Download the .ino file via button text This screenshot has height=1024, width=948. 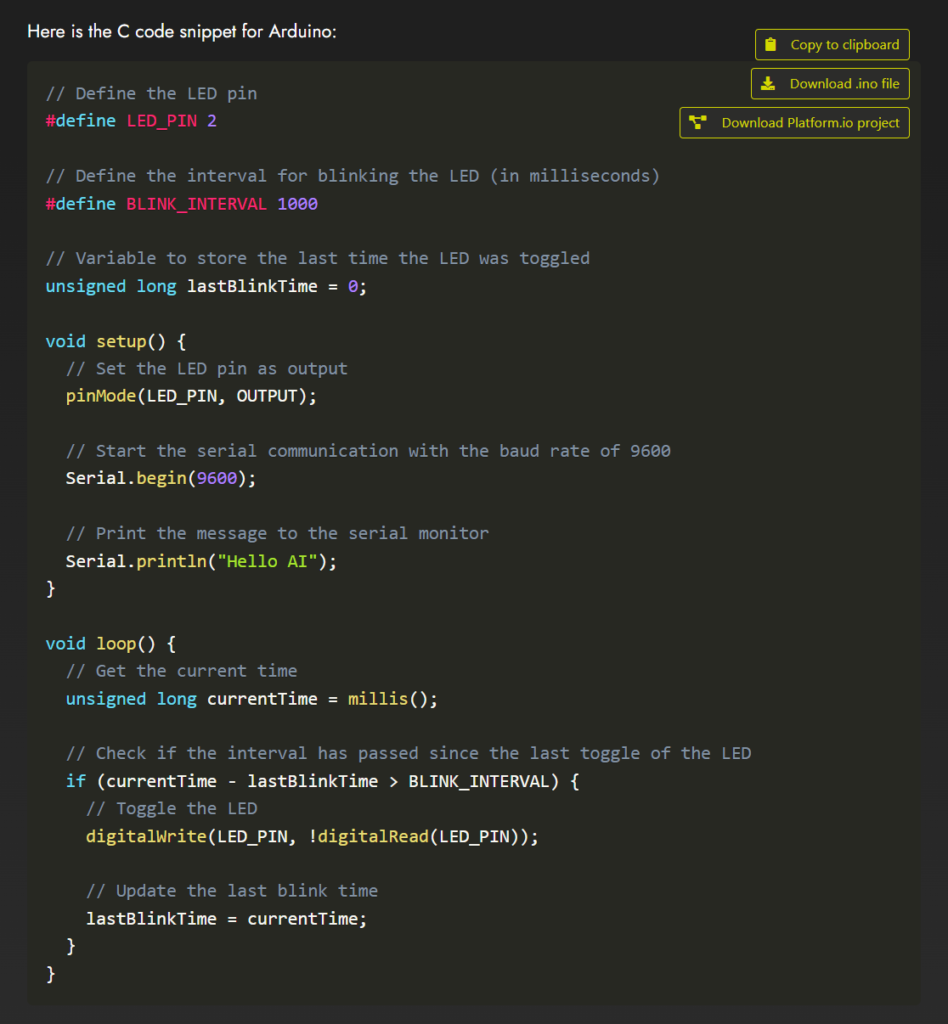click(844, 84)
